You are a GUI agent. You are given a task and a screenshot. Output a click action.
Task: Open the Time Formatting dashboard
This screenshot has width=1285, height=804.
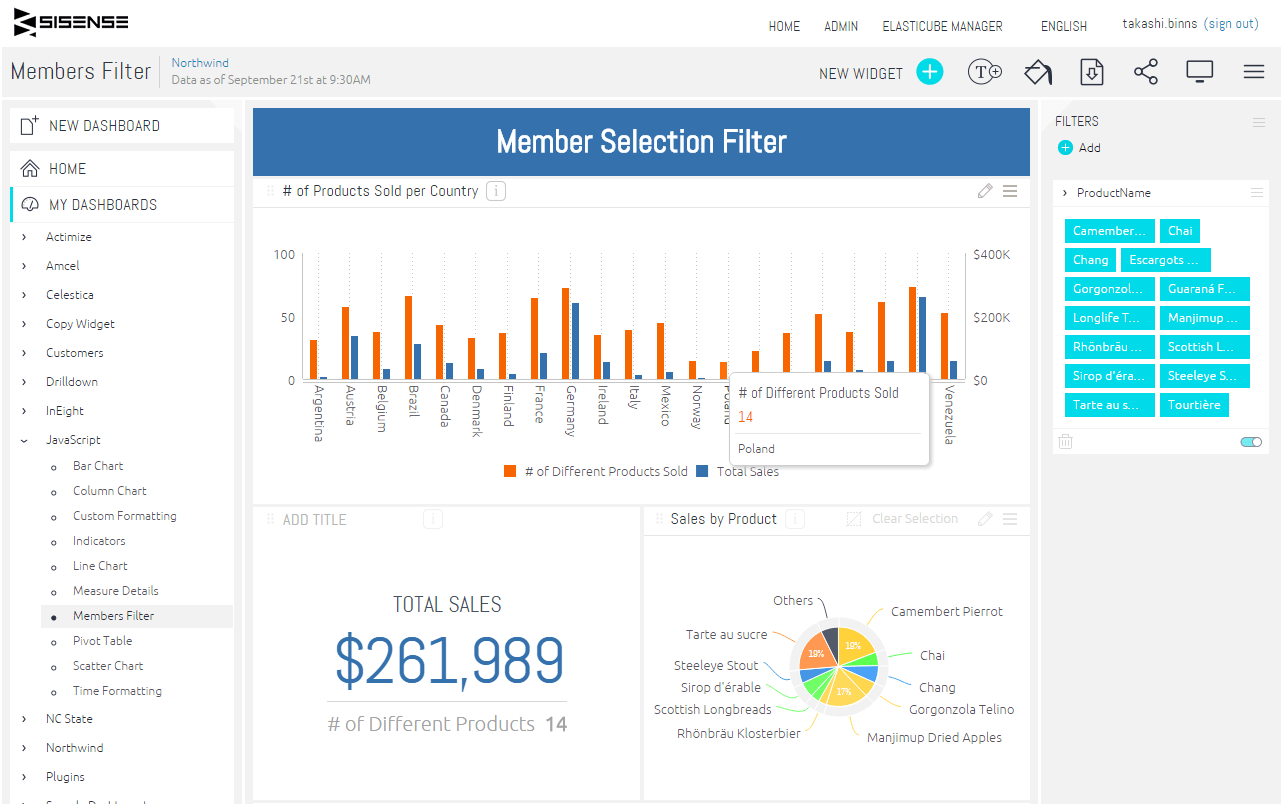[117, 691]
